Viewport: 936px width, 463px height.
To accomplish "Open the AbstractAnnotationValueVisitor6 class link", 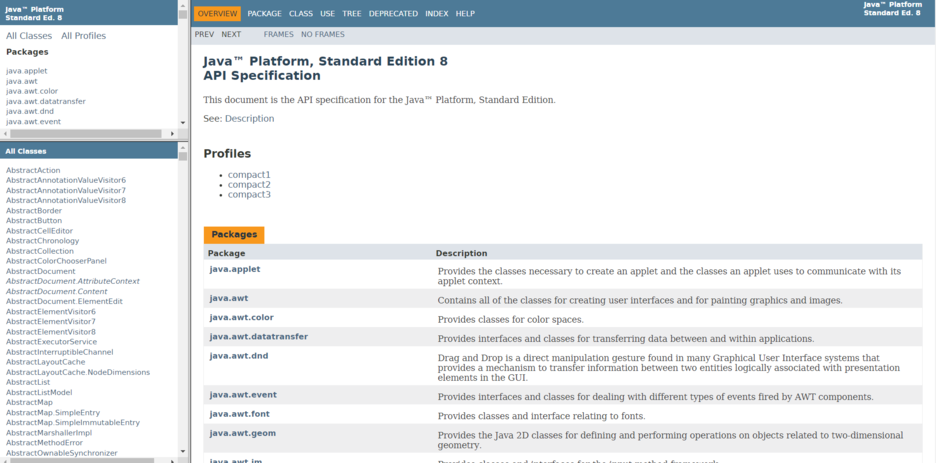I will pyautogui.click(x=66, y=180).
